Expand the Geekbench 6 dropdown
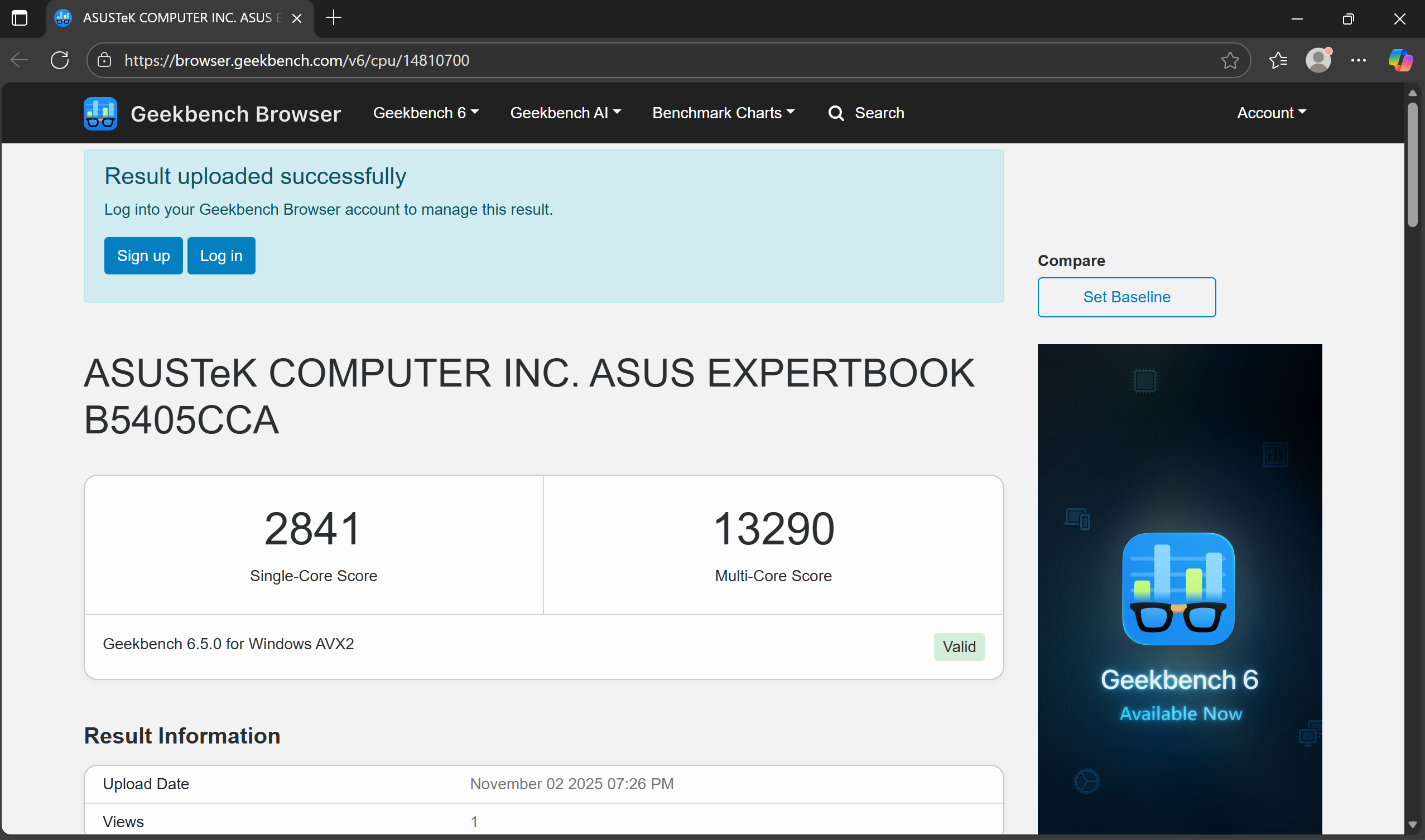This screenshot has width=1425, height=840. tap(425, 113)
